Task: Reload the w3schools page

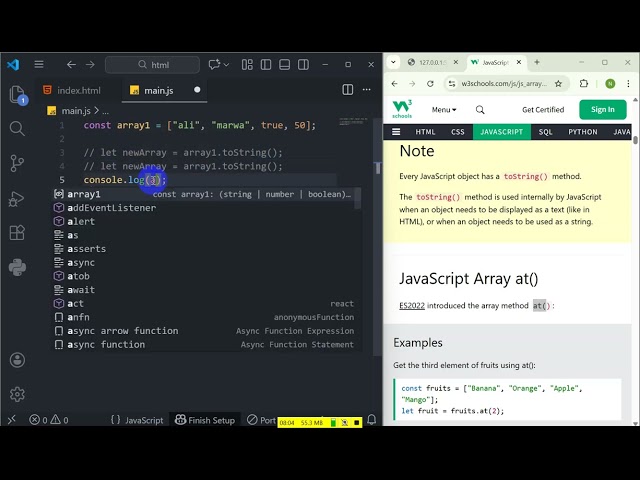Action: (x=430, y=84)
